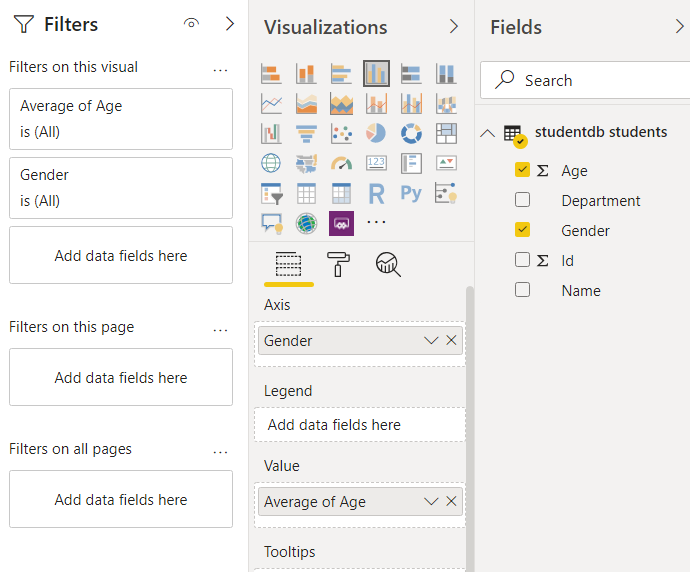
Task: Pick the funnel chart visualization
Action: [x=306, y=133]
